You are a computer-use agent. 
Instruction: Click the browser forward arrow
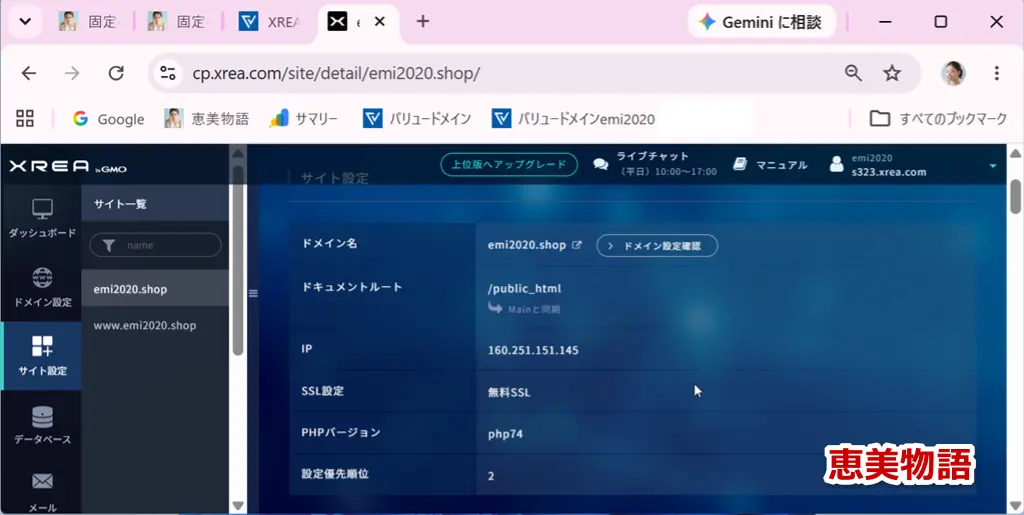[x=72, y=73]
